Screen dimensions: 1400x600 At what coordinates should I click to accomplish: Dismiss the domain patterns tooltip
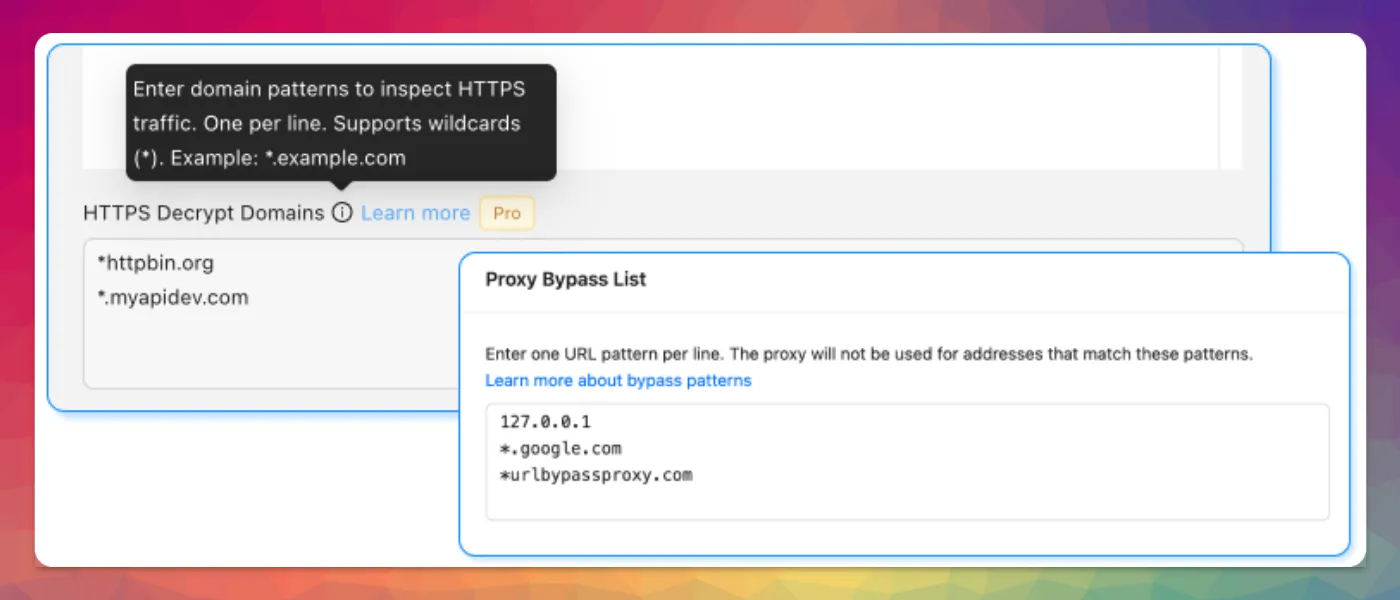340,122
